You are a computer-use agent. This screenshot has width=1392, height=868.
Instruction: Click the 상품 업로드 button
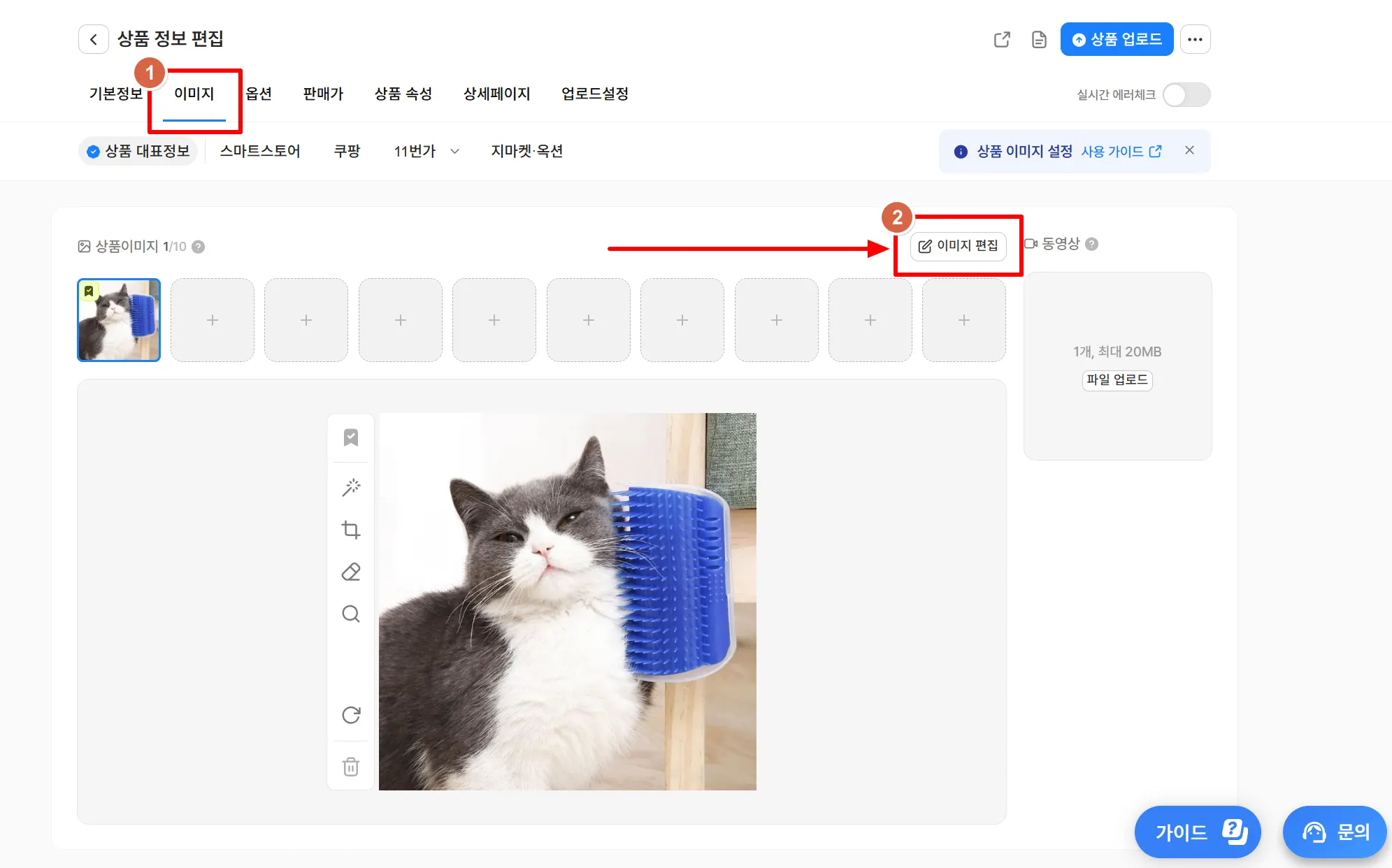[x=1117, y=39]
